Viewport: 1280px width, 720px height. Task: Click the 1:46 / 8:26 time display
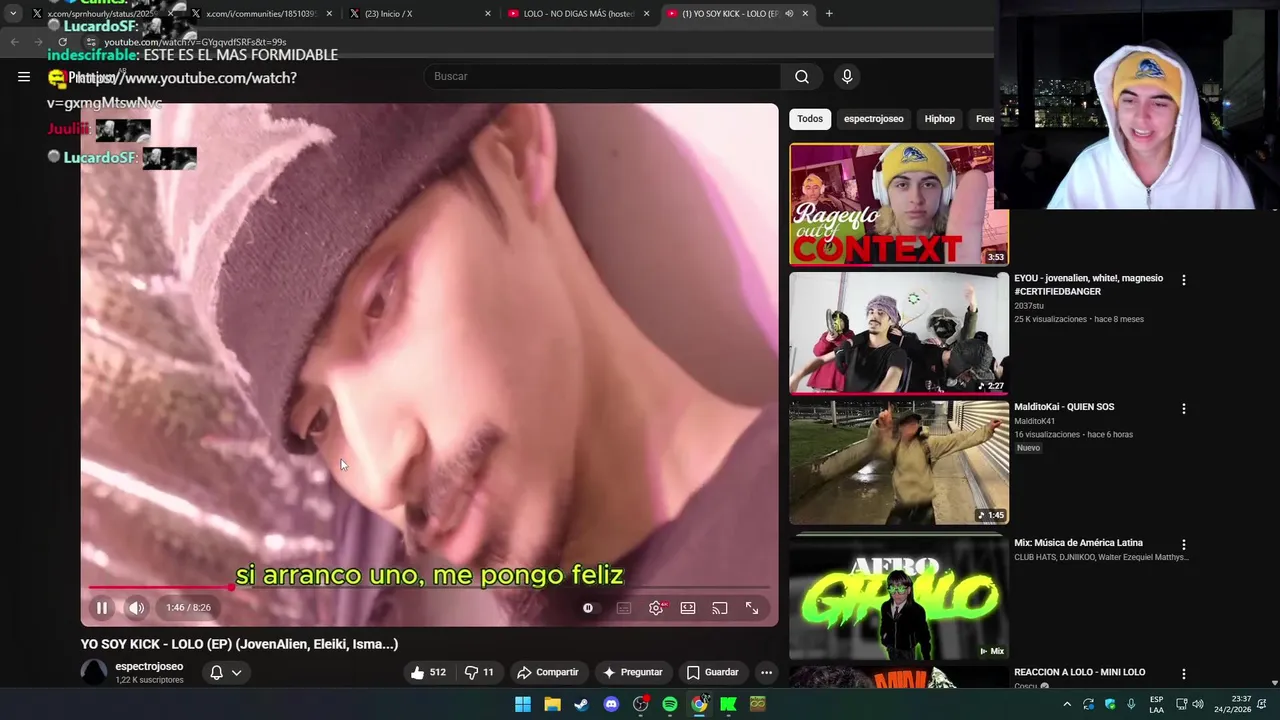(x=188, y=608)
